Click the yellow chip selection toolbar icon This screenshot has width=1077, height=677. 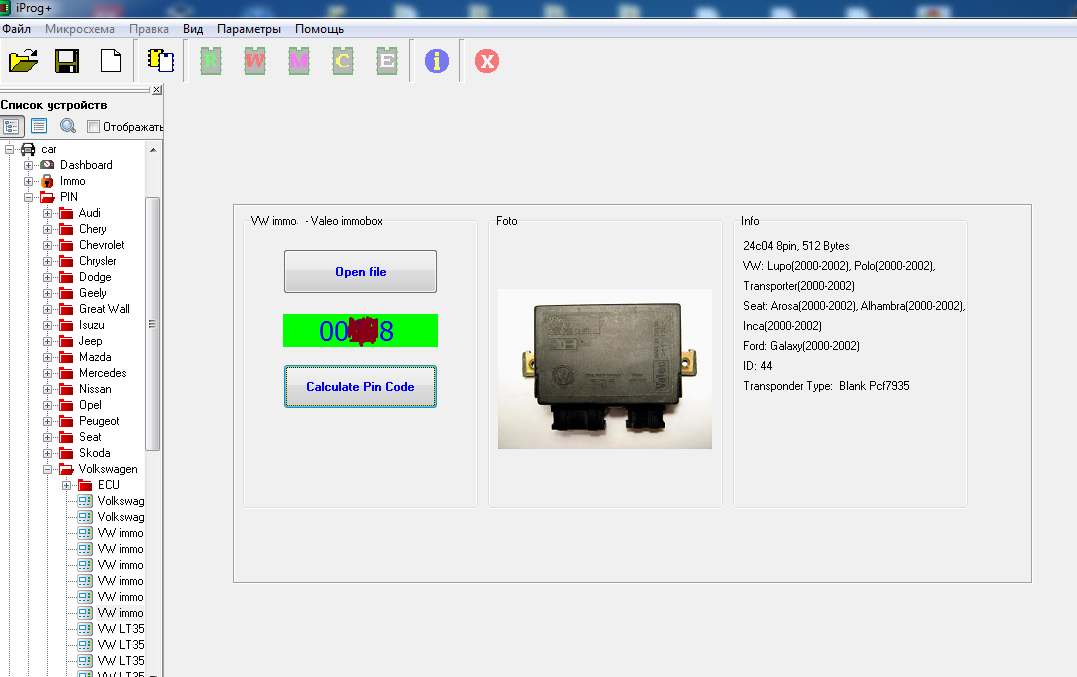point(161,60)
